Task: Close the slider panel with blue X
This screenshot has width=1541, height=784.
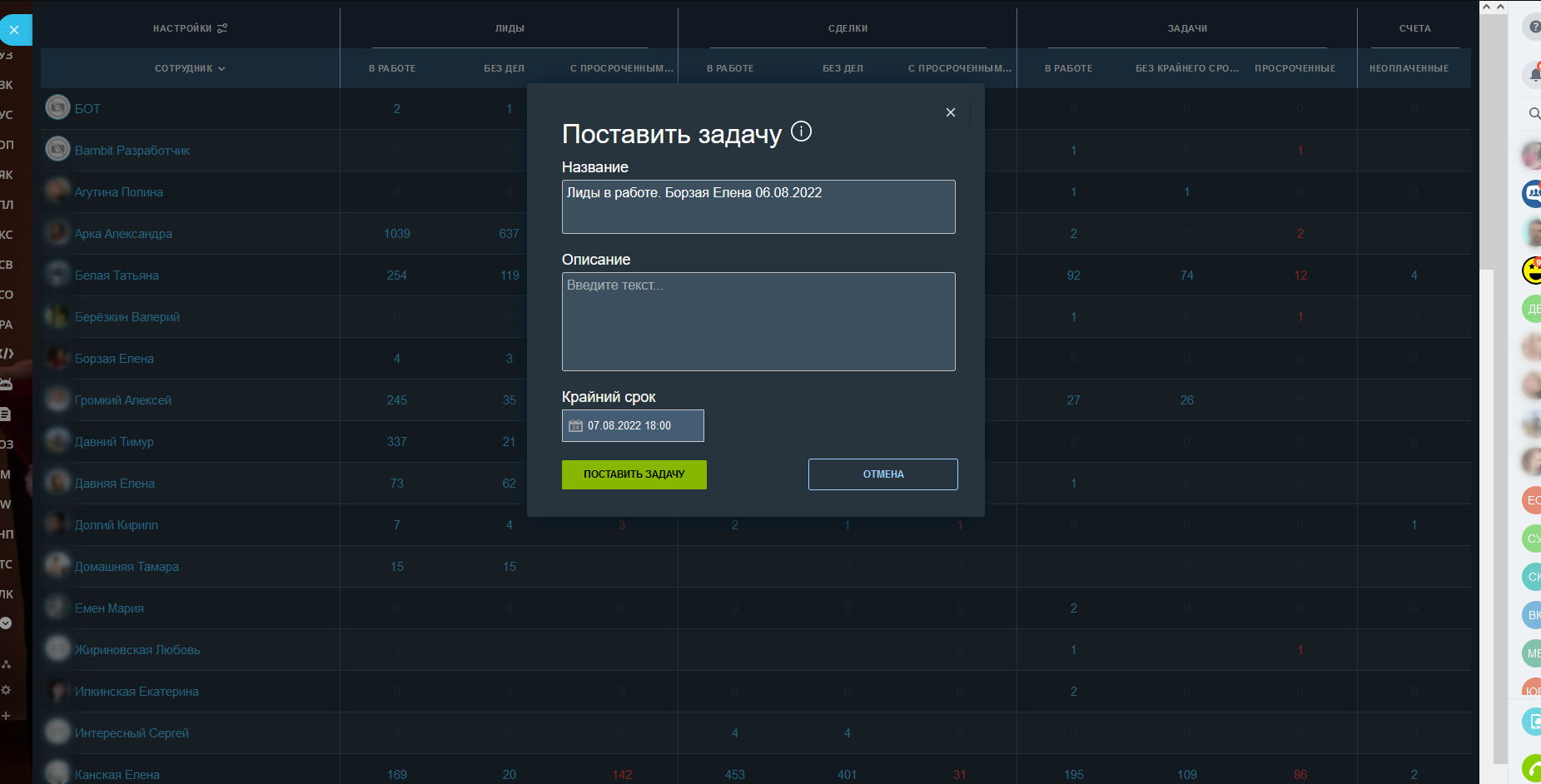Action: point(14,30)
